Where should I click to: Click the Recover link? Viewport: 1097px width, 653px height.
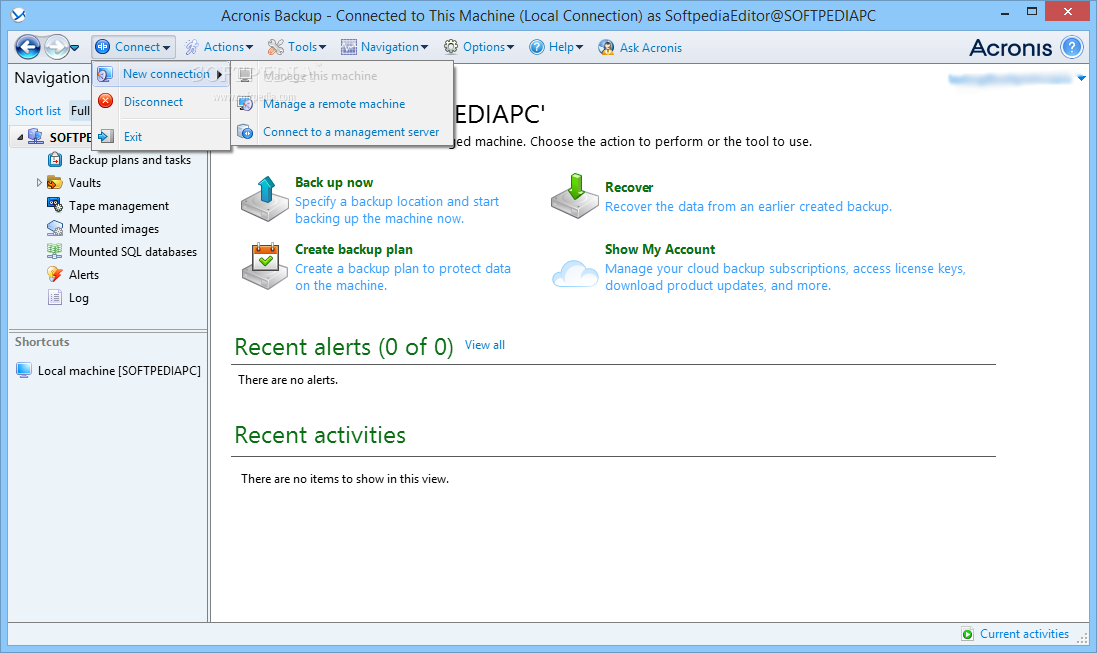[629, 188]
